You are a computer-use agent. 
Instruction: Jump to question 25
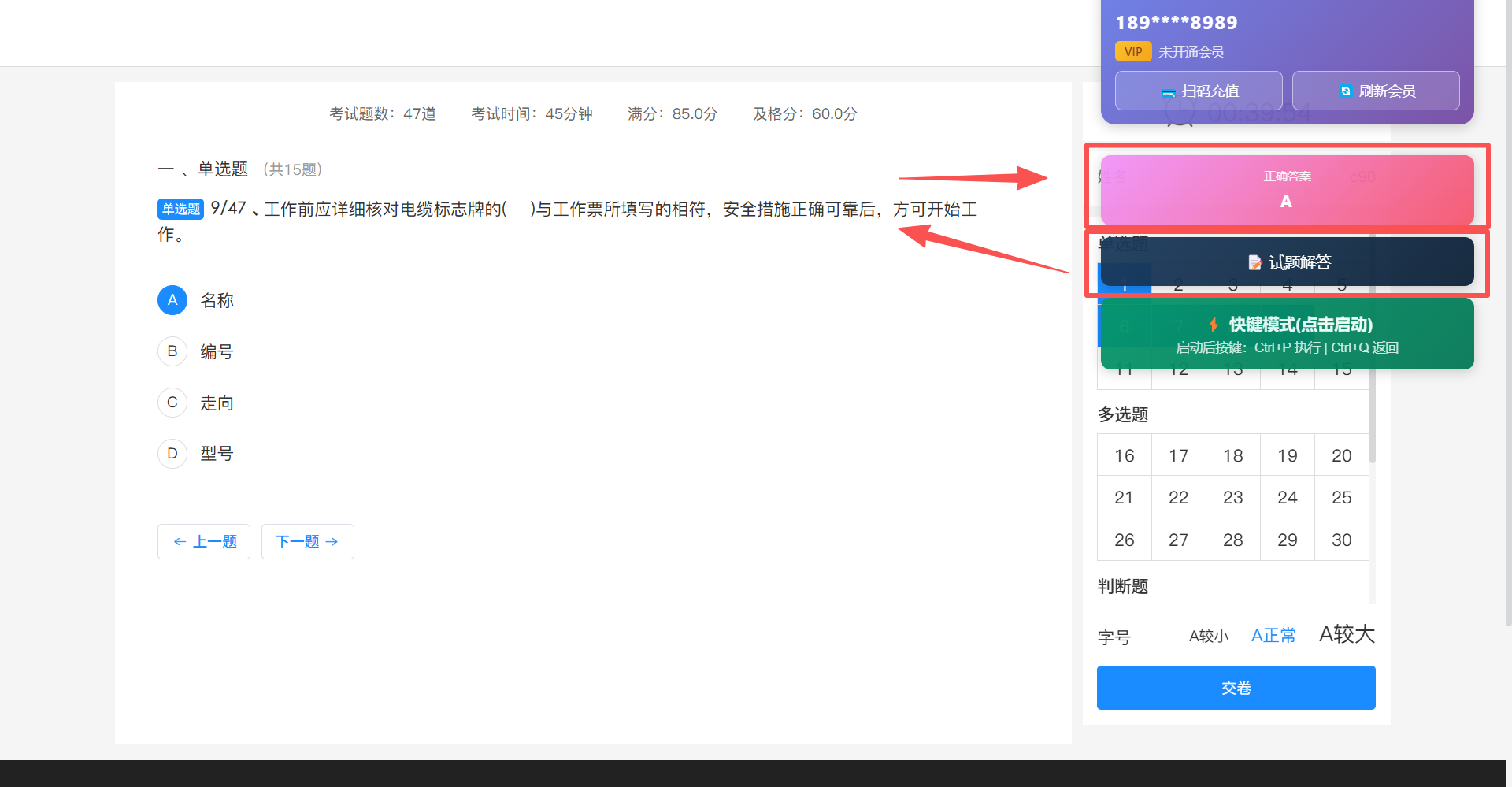tap(1342, 497)
